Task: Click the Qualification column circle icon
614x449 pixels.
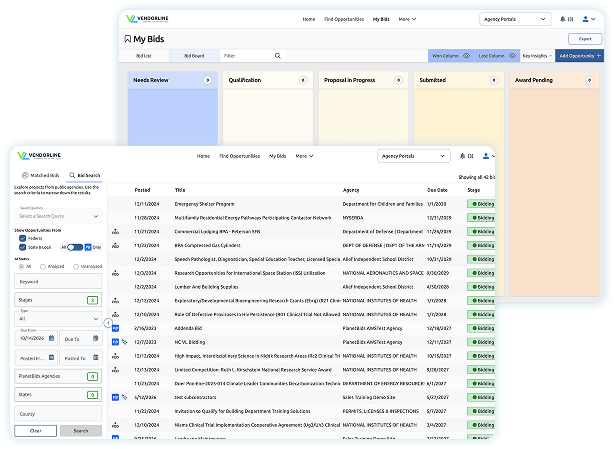Action: point(303,80)
